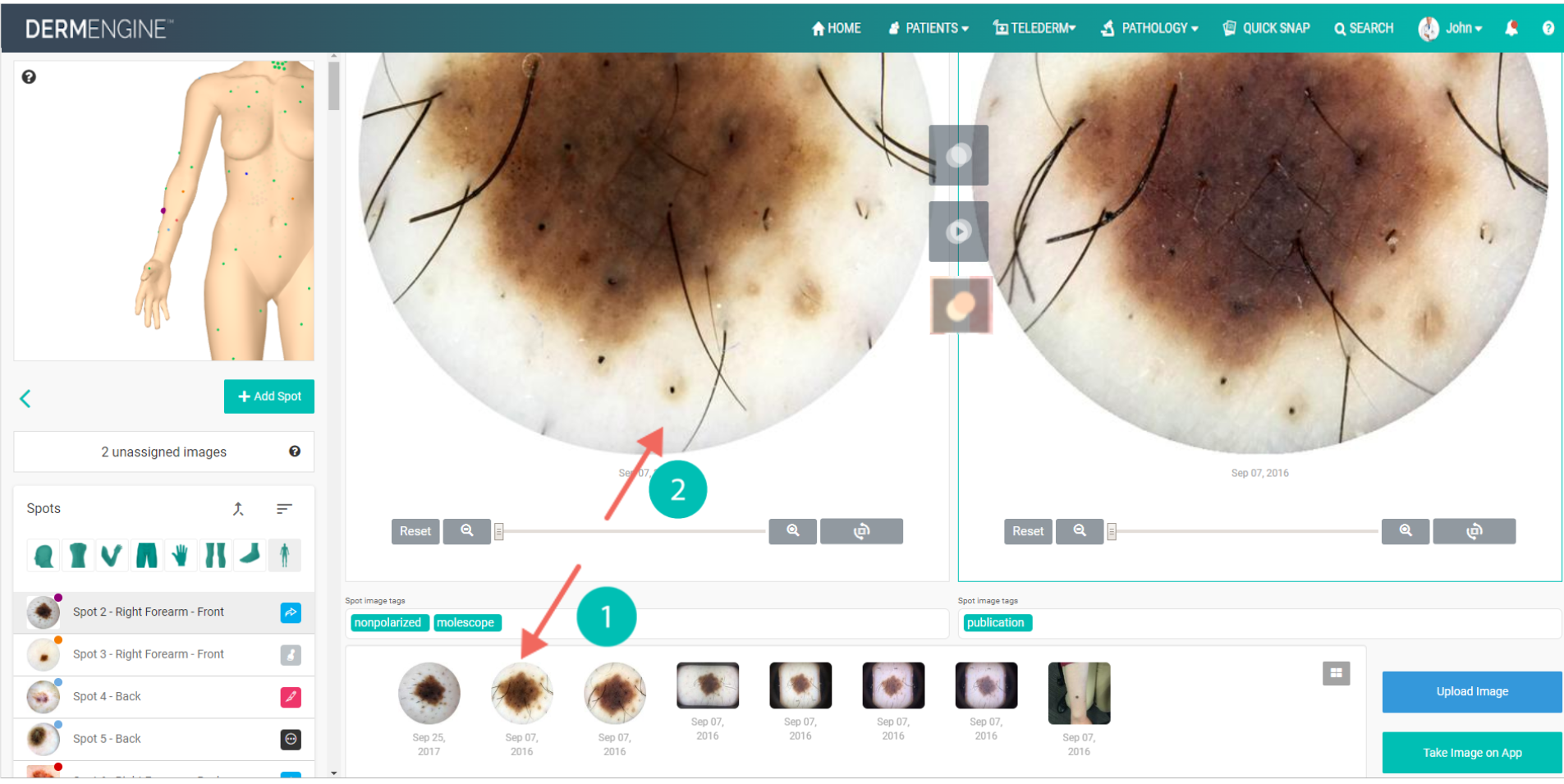The image size is (1564, 784).
Task: Click Take Image on App button
Action: point(1472,753)
